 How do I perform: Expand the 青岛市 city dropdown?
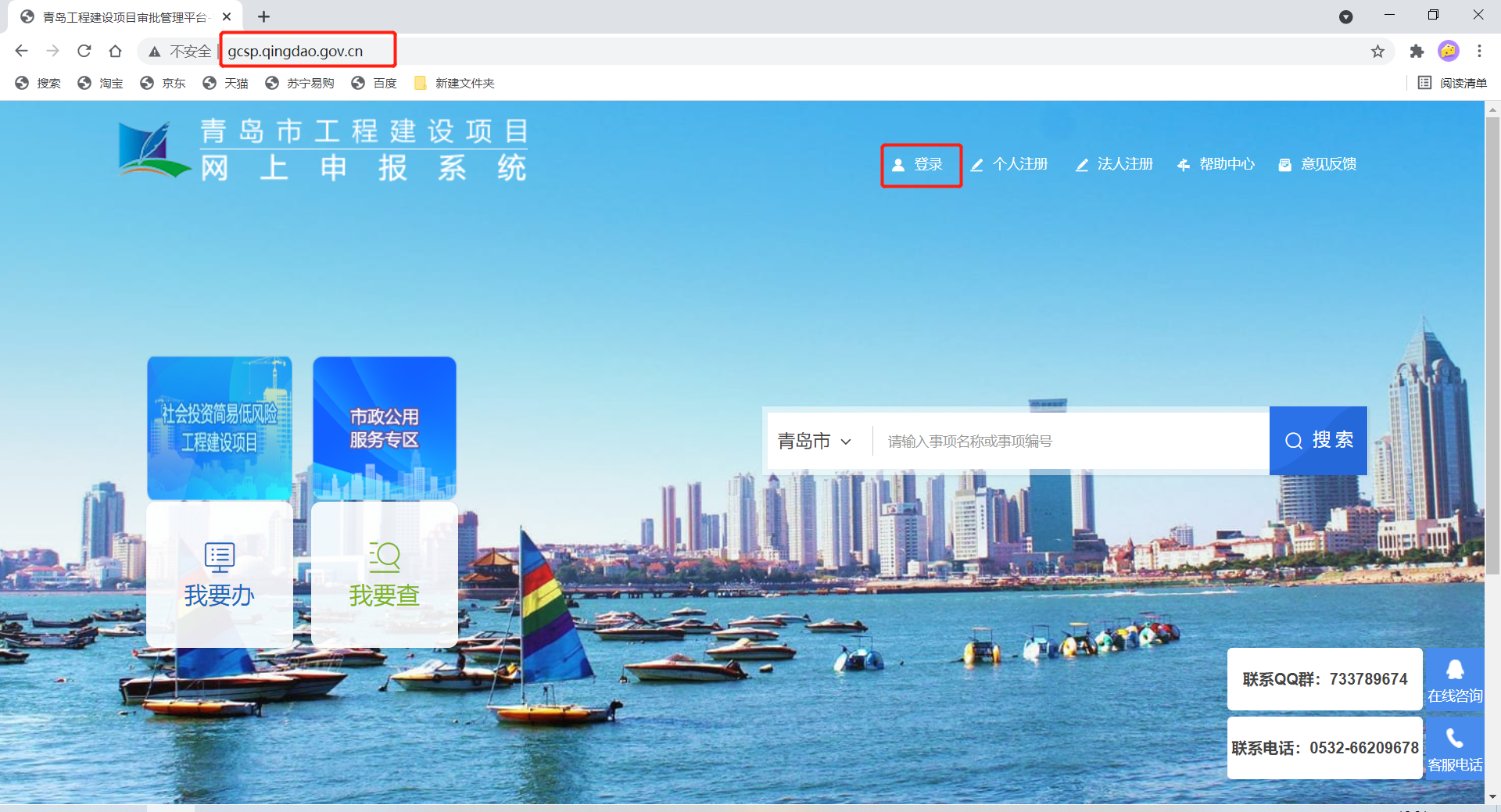(x=815, y=442)
